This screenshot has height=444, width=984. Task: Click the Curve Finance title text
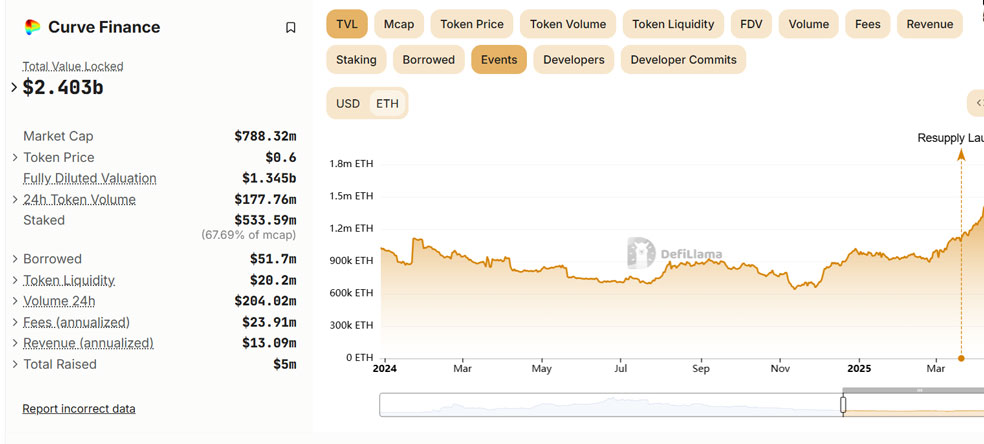point(104,28)
